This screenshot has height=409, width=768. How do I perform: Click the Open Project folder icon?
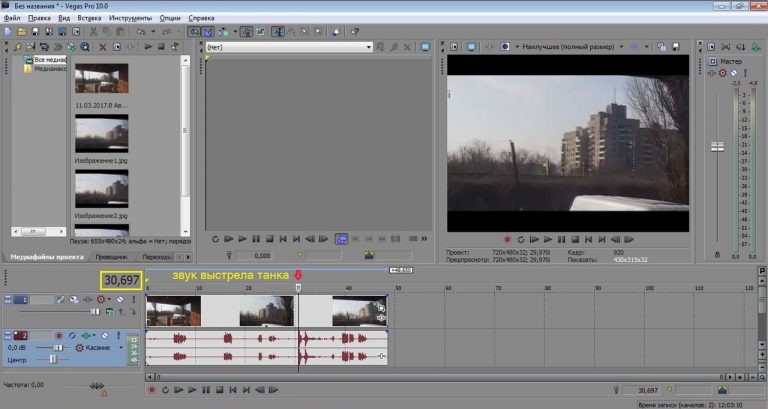pos(21,32)
